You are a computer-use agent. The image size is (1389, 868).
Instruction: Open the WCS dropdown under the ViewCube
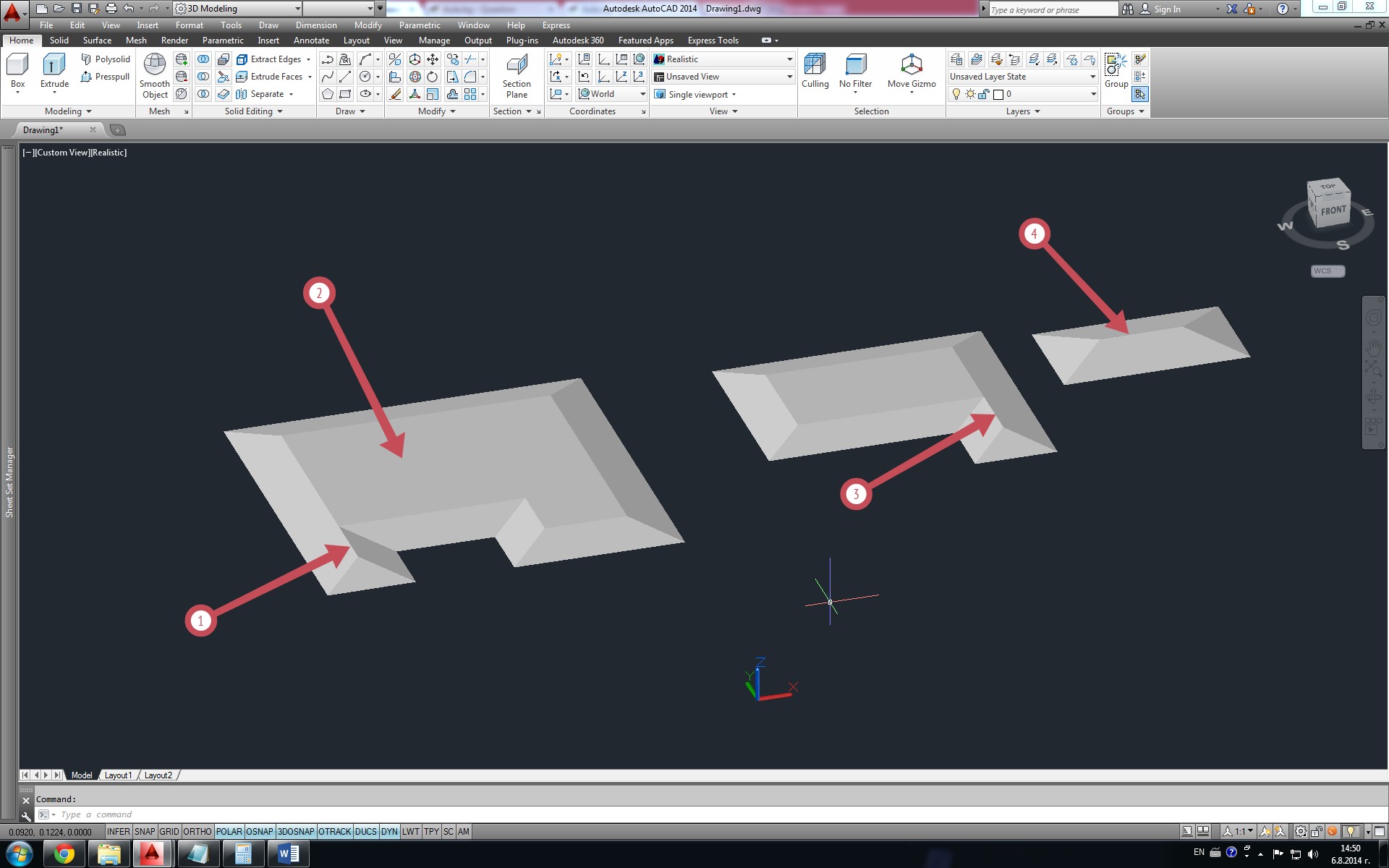pyautogui.click(x=1328, y=271)
